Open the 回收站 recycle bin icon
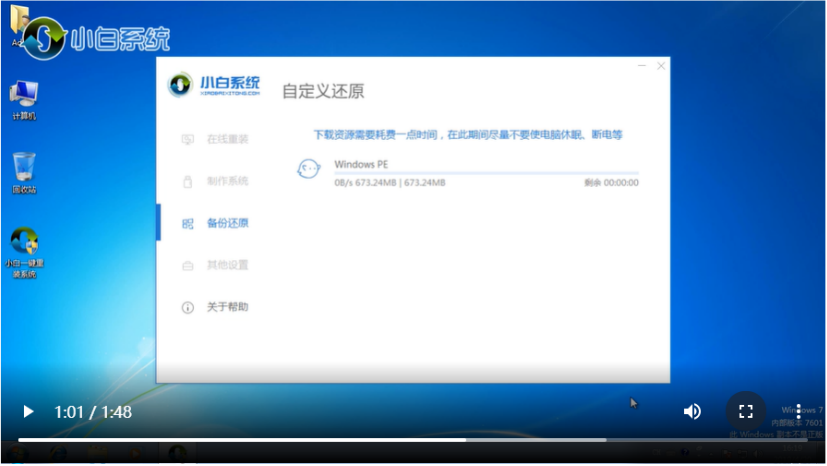This screenshot has width=827, height=466. point(24,170)
